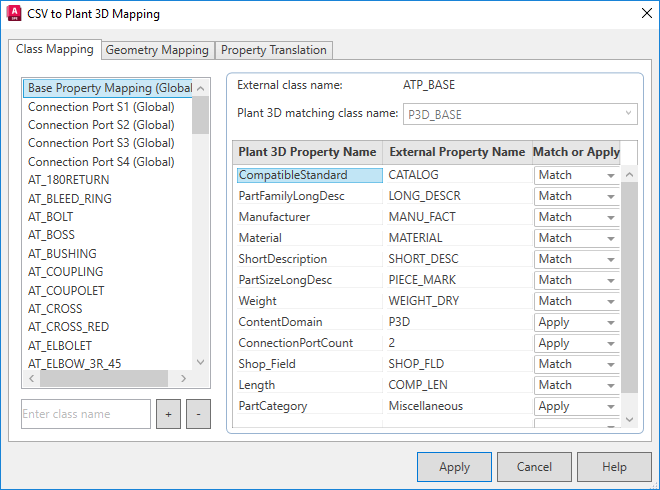Viewport: 660px width, 490px height.
Task: Select AT_BLEED_RING class
Action: coord(70,198)
